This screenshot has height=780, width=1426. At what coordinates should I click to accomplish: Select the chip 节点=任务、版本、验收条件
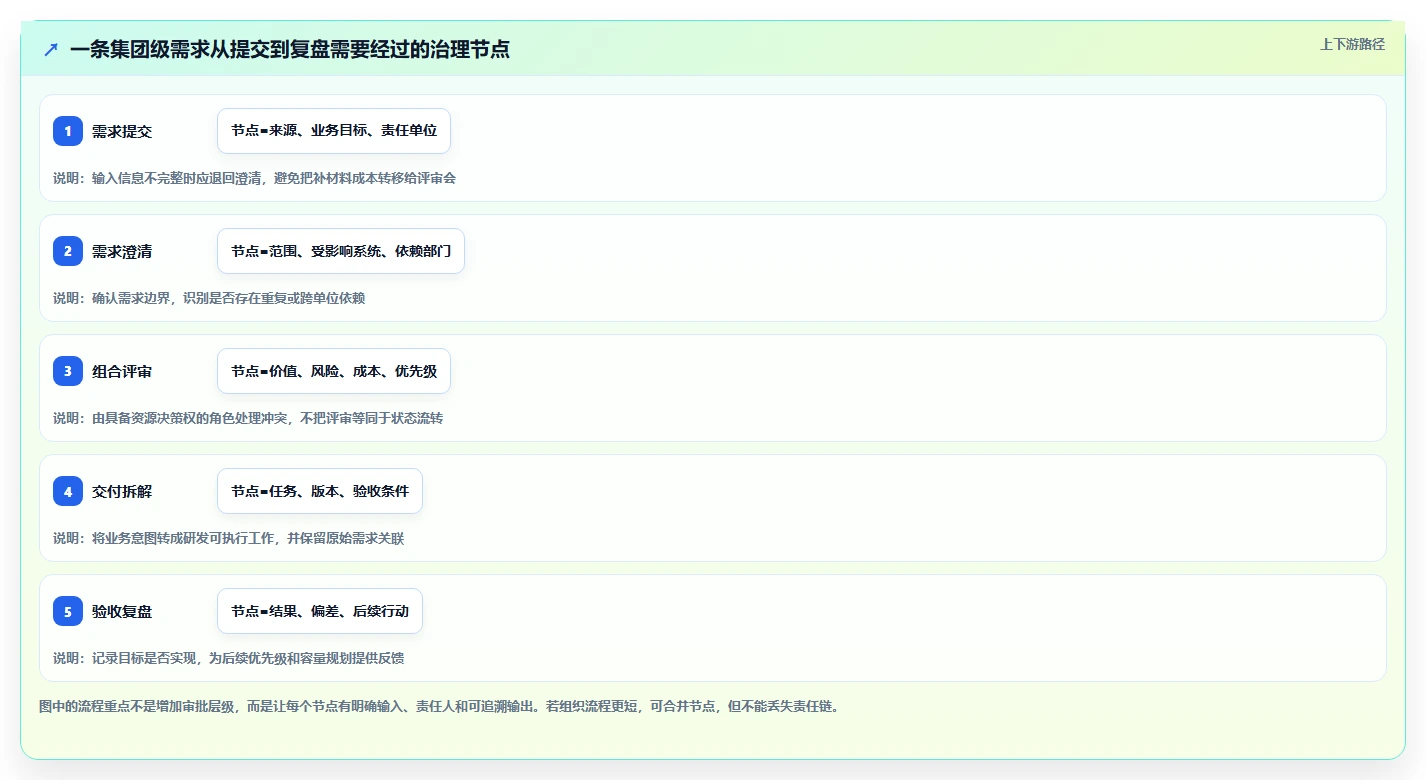(320, 491)
